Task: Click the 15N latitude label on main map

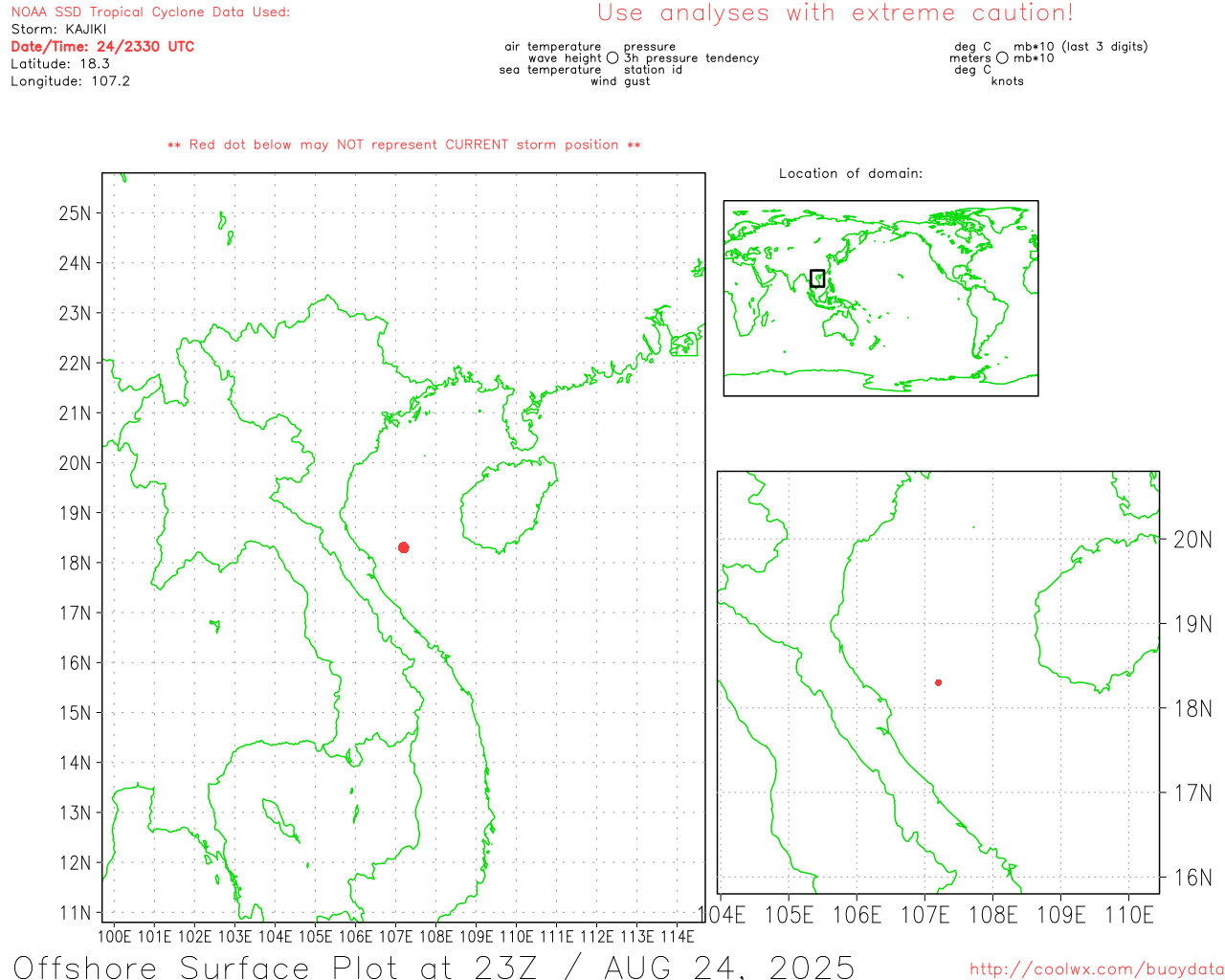Action: click(x=75, y=713)
